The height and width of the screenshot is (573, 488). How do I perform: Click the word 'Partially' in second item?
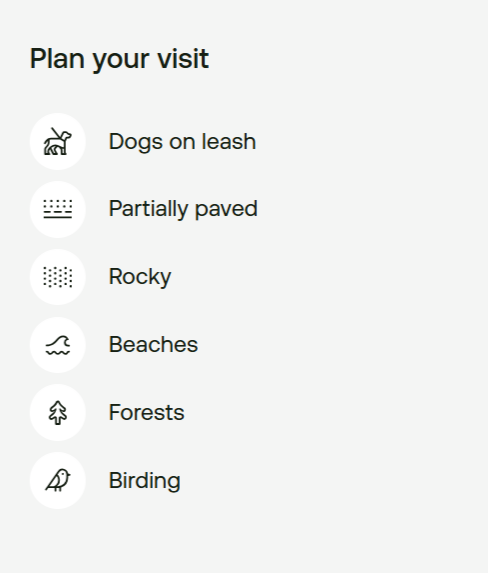click(x=148, y=209)
